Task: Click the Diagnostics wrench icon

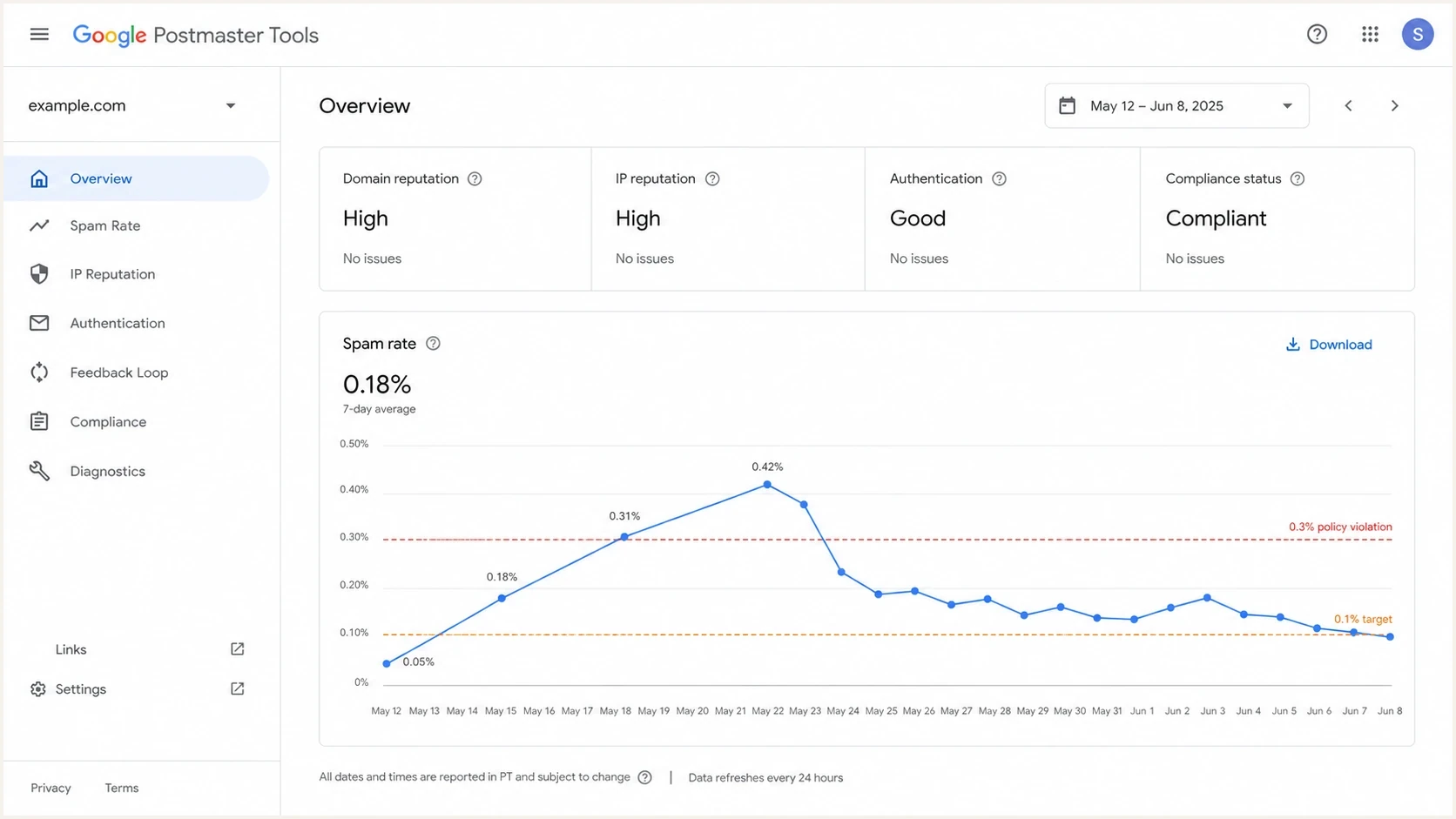Action: point(39,471)
